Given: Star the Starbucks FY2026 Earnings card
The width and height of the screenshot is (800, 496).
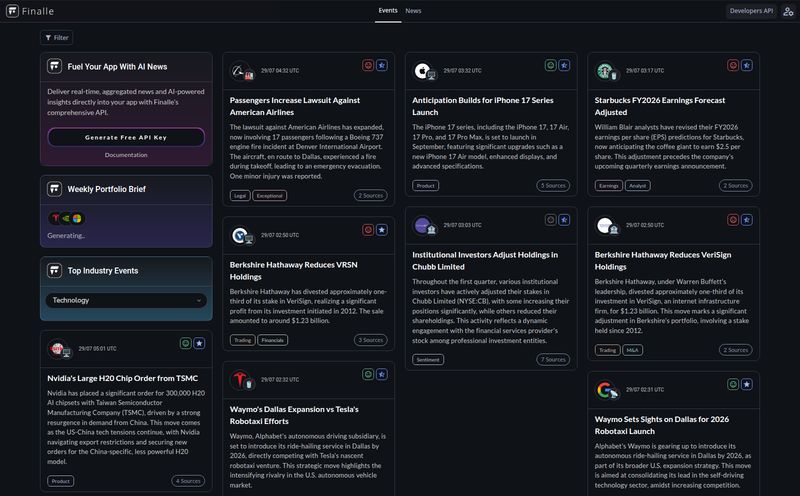Looking at the screenshot, I should click(746, 65).
